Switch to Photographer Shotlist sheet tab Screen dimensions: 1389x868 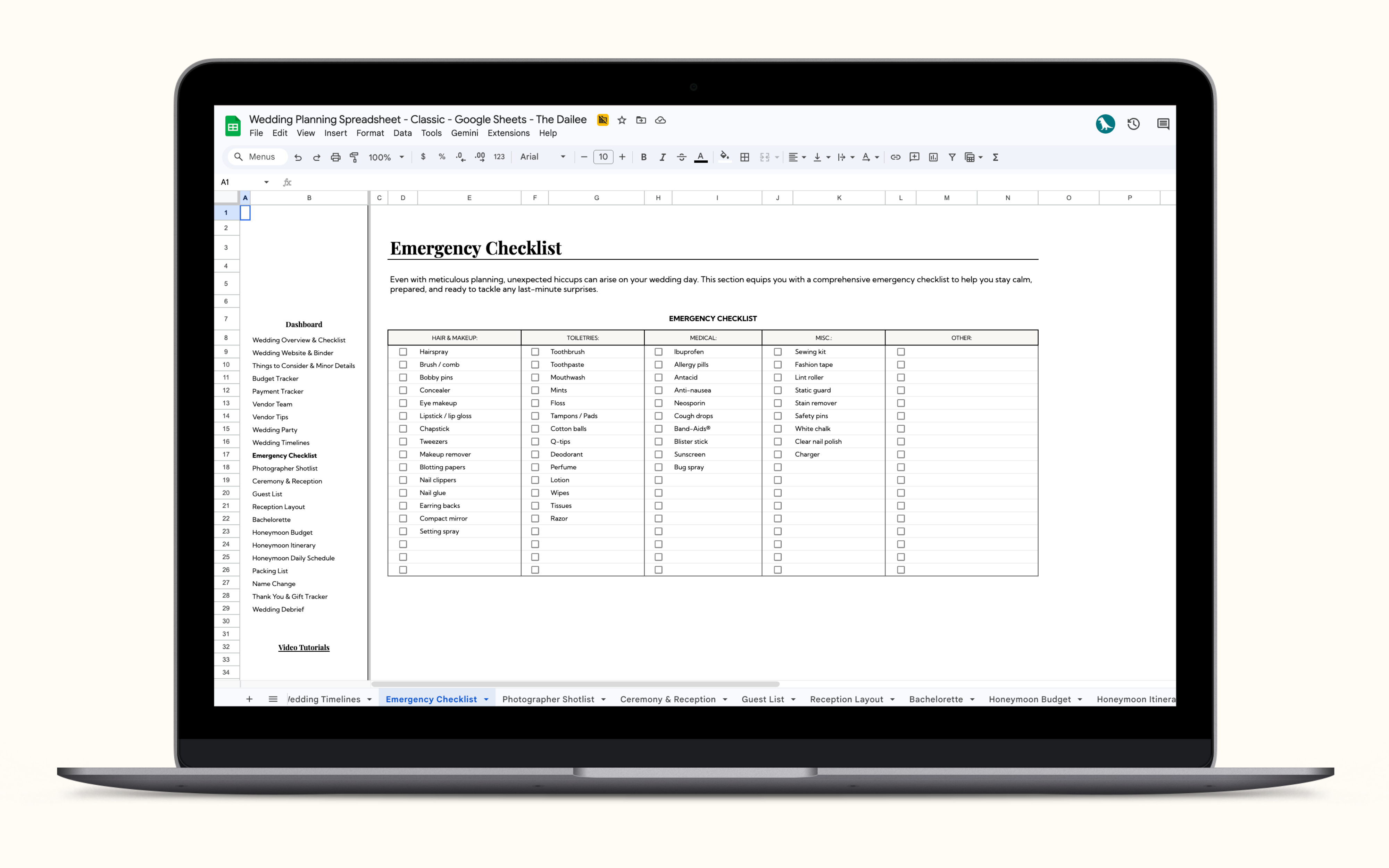point(548,699)
